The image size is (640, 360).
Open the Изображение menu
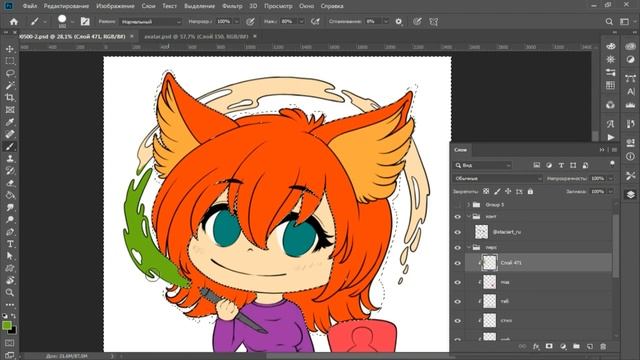(116, 6)
